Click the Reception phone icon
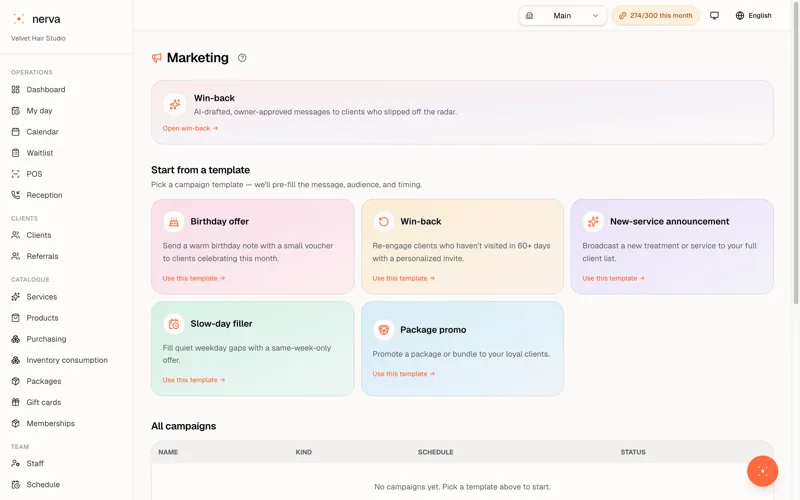The height and width of the screenshot is (500, 800). [16, 195]
